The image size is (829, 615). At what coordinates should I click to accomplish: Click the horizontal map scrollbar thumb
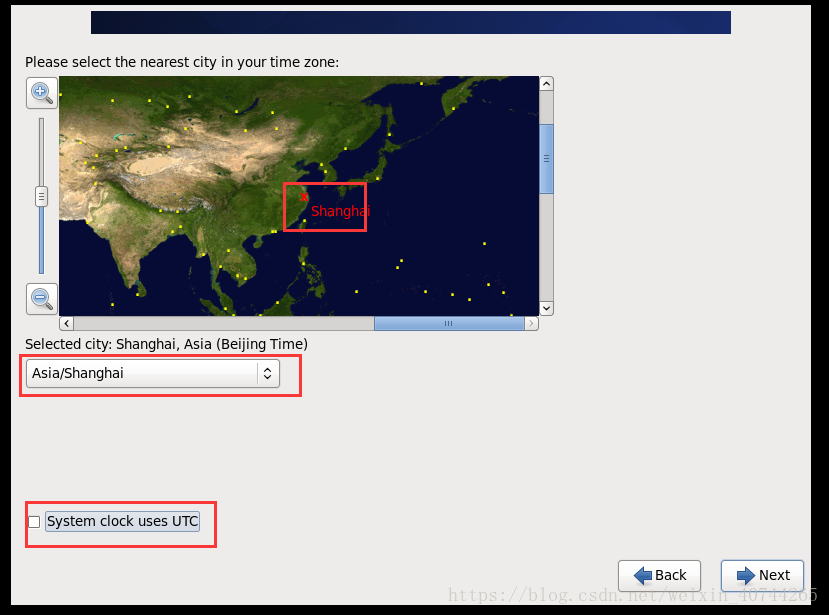(x=449, y=323)
